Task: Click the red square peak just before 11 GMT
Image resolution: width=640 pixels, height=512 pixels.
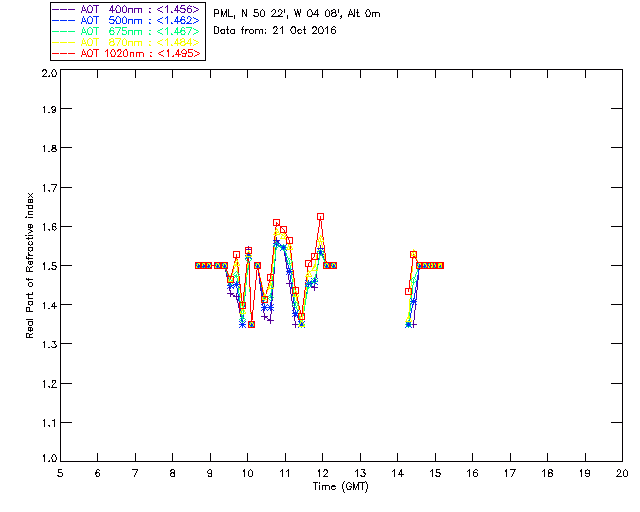Action: (276, 223)
